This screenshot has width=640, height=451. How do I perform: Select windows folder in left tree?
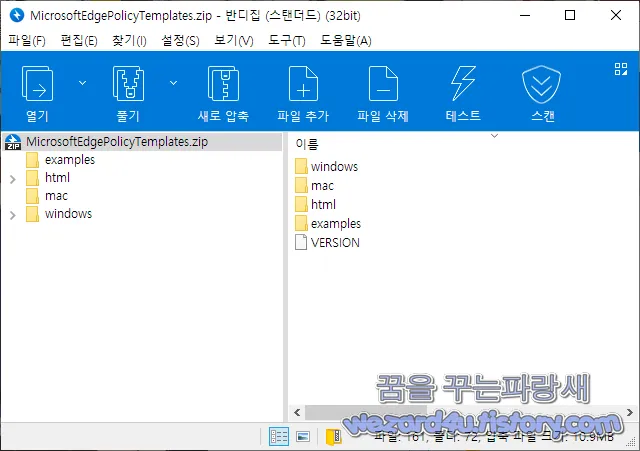(69, 214)
